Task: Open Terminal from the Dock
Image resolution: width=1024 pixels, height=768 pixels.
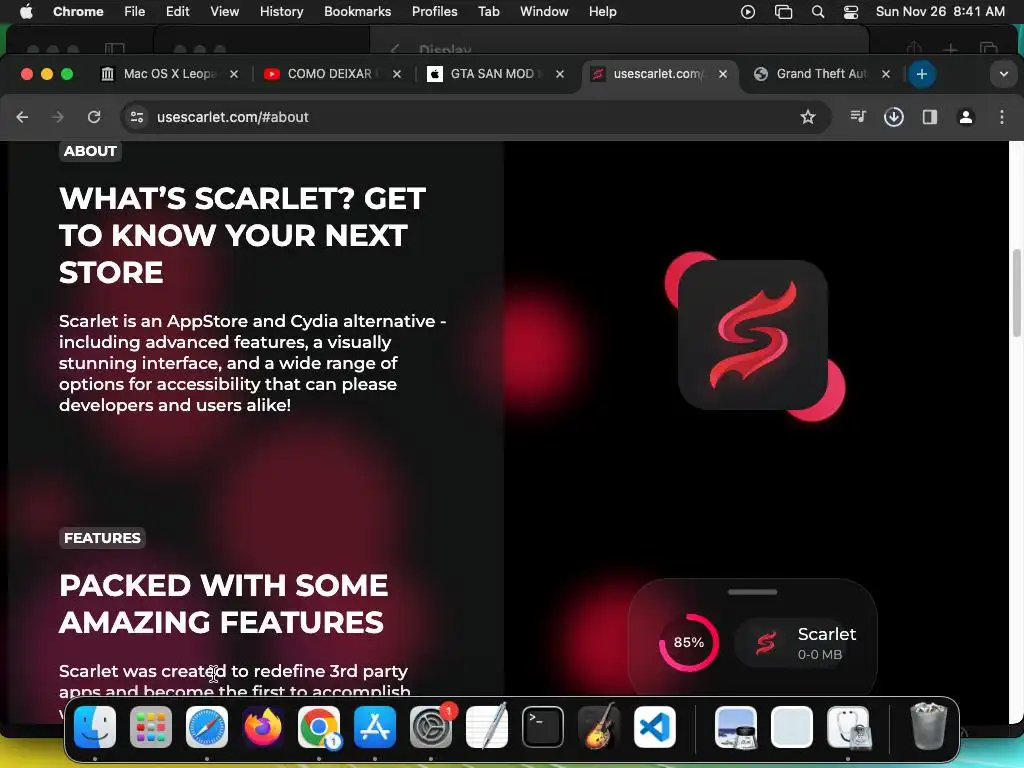Action: [x=543, y=727]
